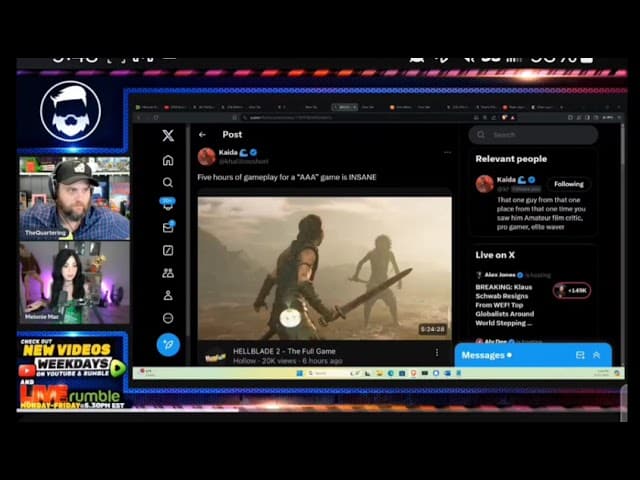Click the X logo in the sidebar
The height and width of the screenshot is (480, 640).
click(x=168, y=136)
